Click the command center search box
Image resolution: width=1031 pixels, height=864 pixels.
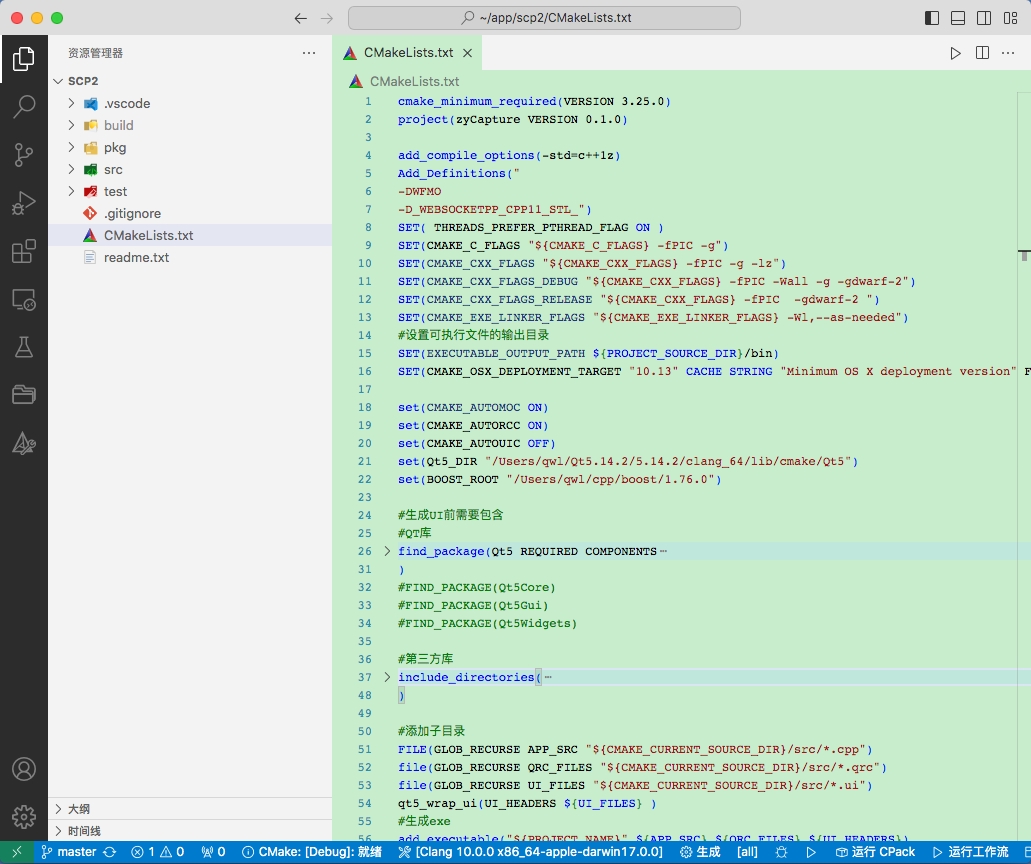pos(544,18)
